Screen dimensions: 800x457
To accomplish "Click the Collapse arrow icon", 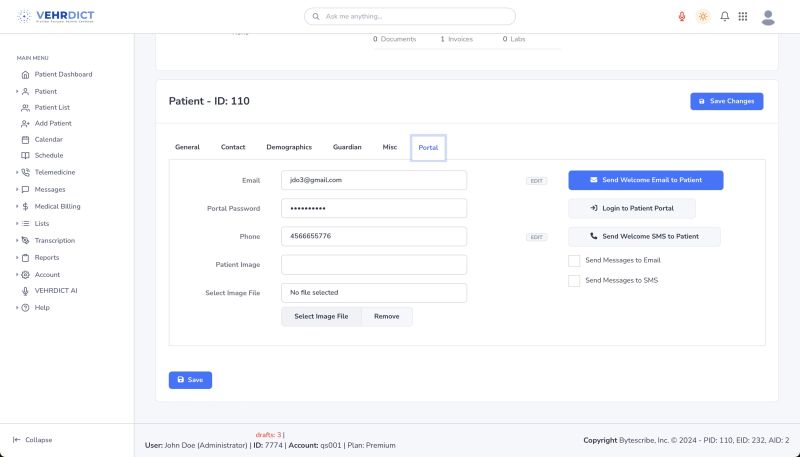I will point(16,440).
